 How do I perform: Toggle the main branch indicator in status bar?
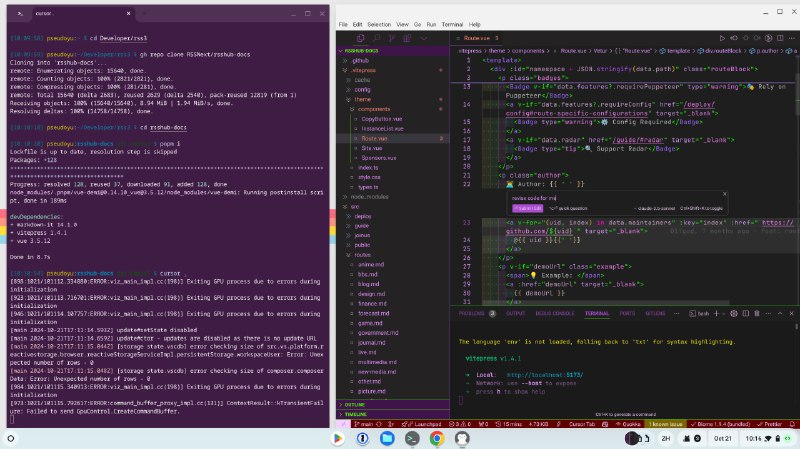366,424
